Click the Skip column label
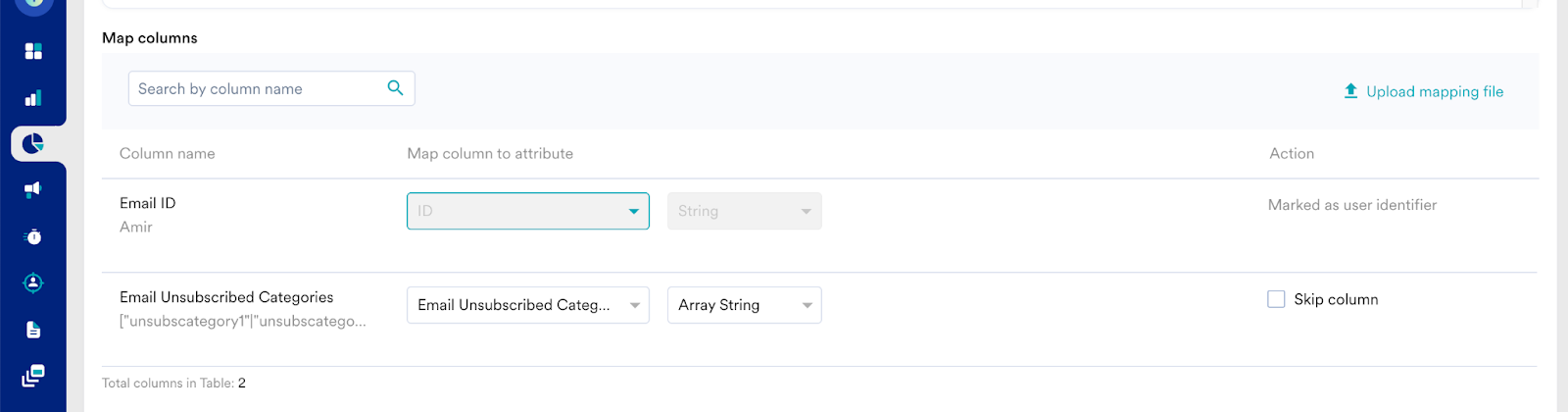The width and height of the screenshot is (1568, 412). click(1336, 299)
